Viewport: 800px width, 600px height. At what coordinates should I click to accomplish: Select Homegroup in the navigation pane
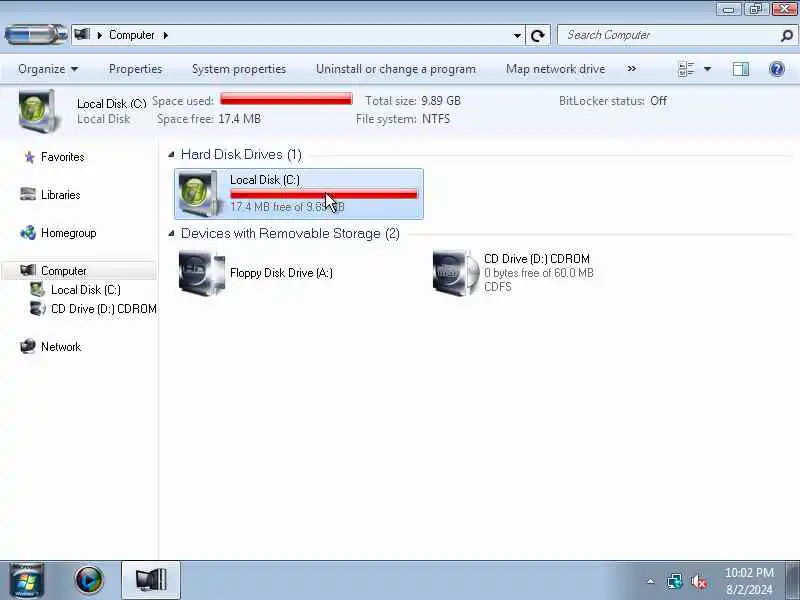coord(68,233)
